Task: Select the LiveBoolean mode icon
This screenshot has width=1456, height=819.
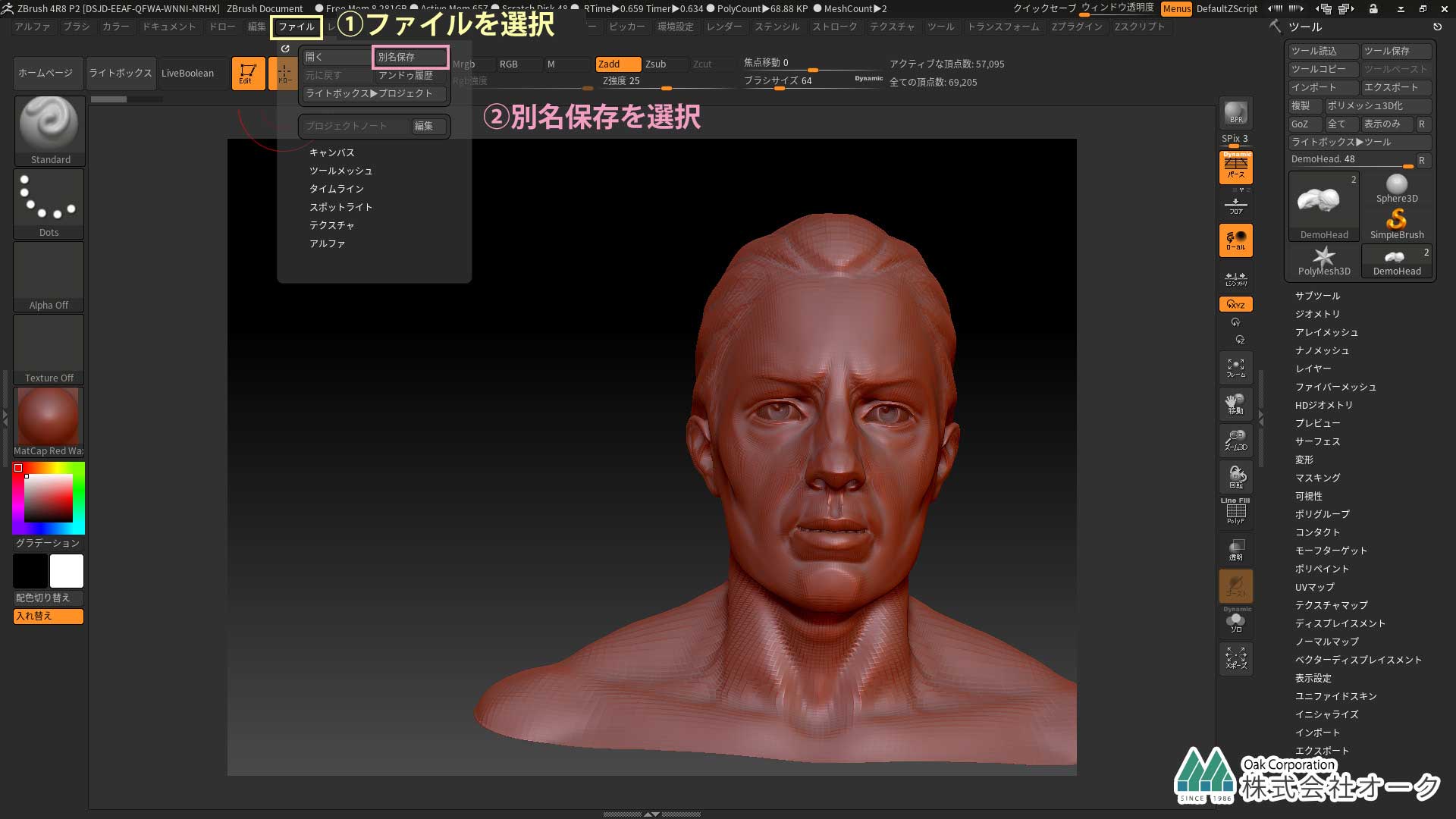Action: click(x=187, y=73)
